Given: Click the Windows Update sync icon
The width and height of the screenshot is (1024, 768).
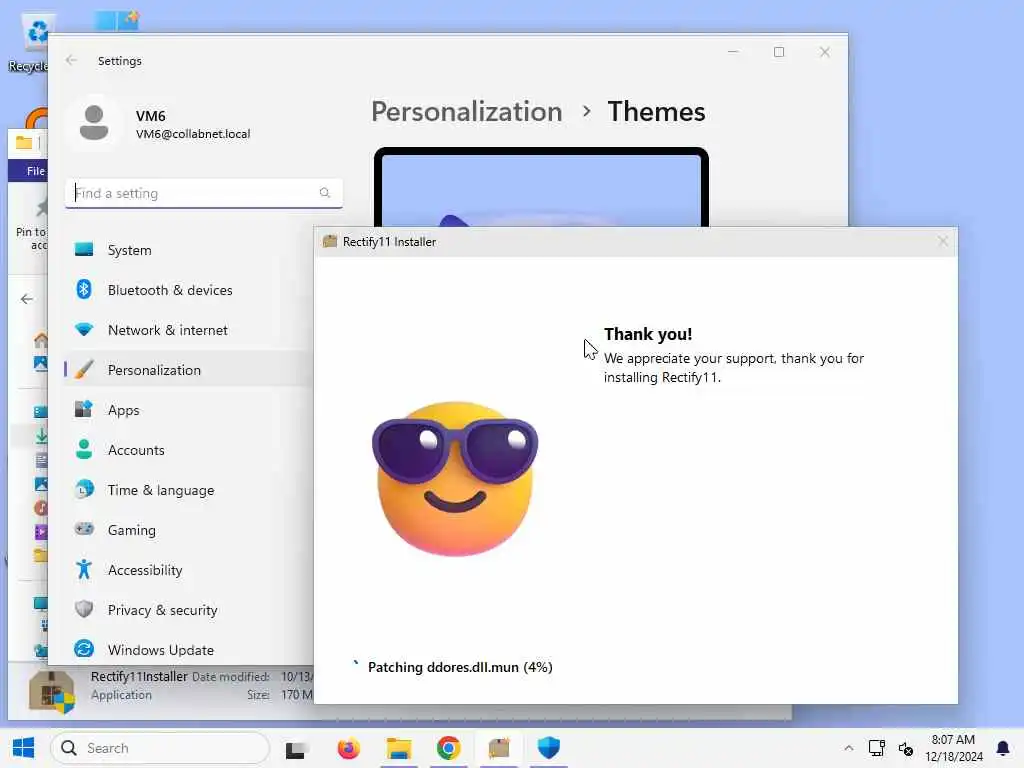Looking at the screenshot, I should click(x=84, y=648).
